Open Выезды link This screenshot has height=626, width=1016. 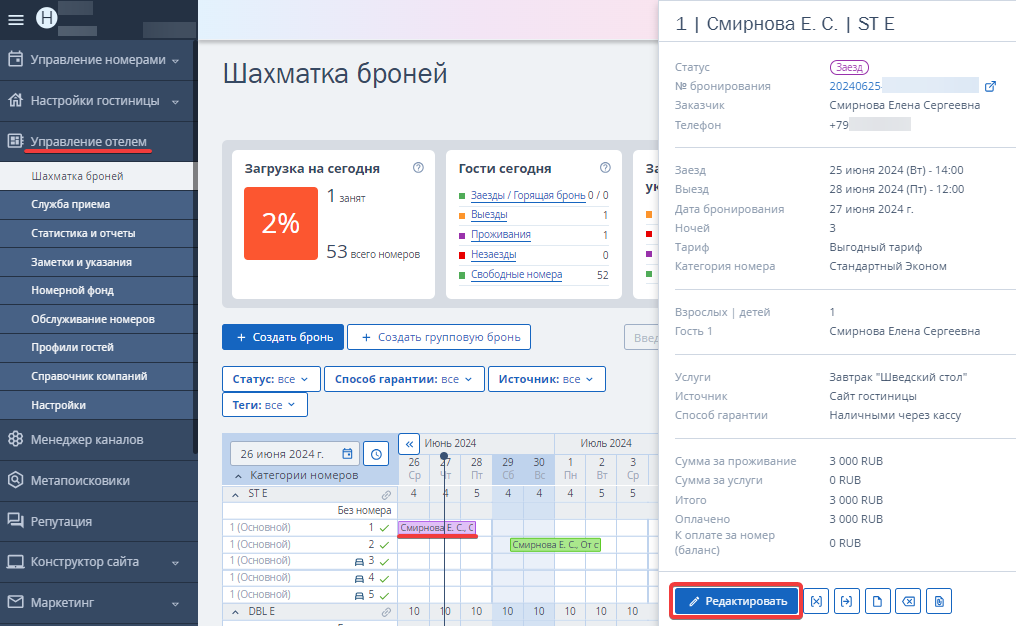489,214
